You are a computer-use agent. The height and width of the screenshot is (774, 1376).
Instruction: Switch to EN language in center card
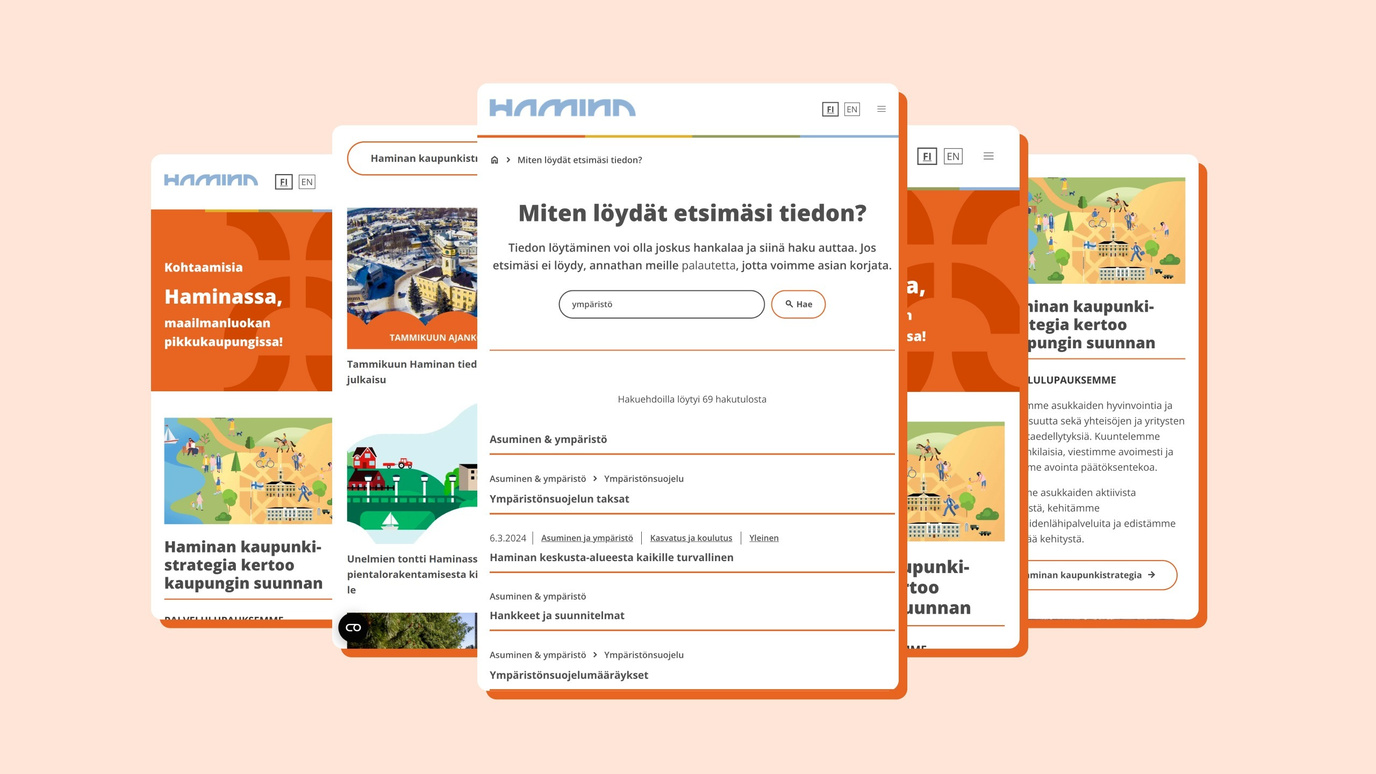852,109
